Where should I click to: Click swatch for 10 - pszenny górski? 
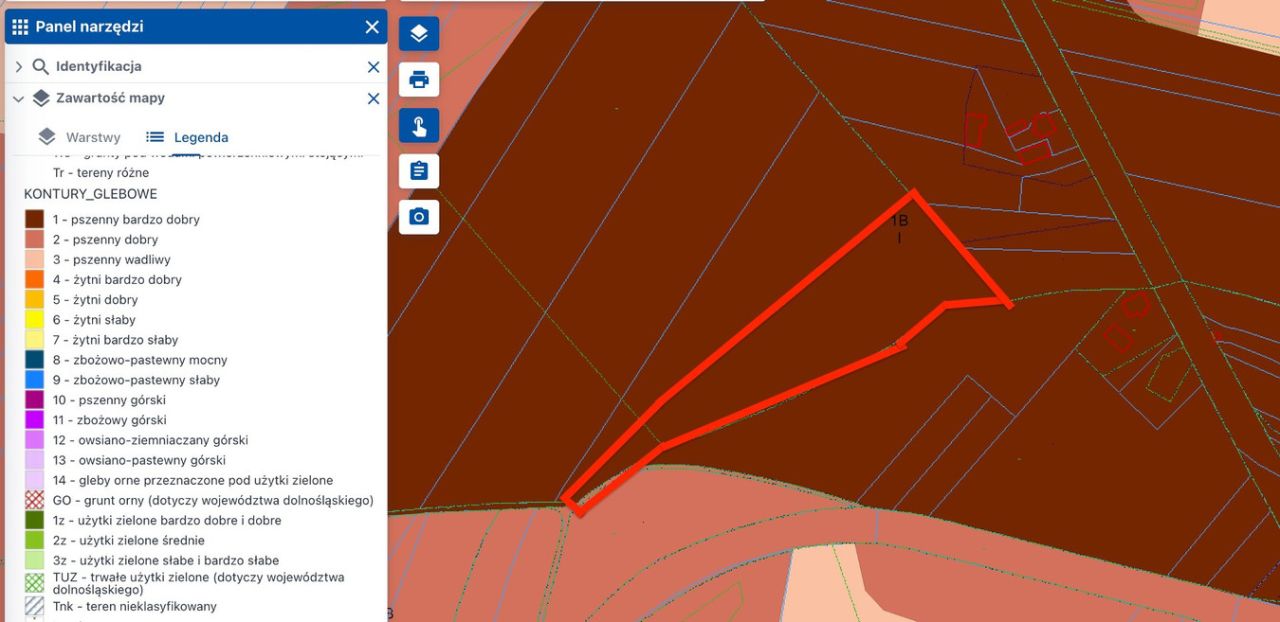click(34, 400)
